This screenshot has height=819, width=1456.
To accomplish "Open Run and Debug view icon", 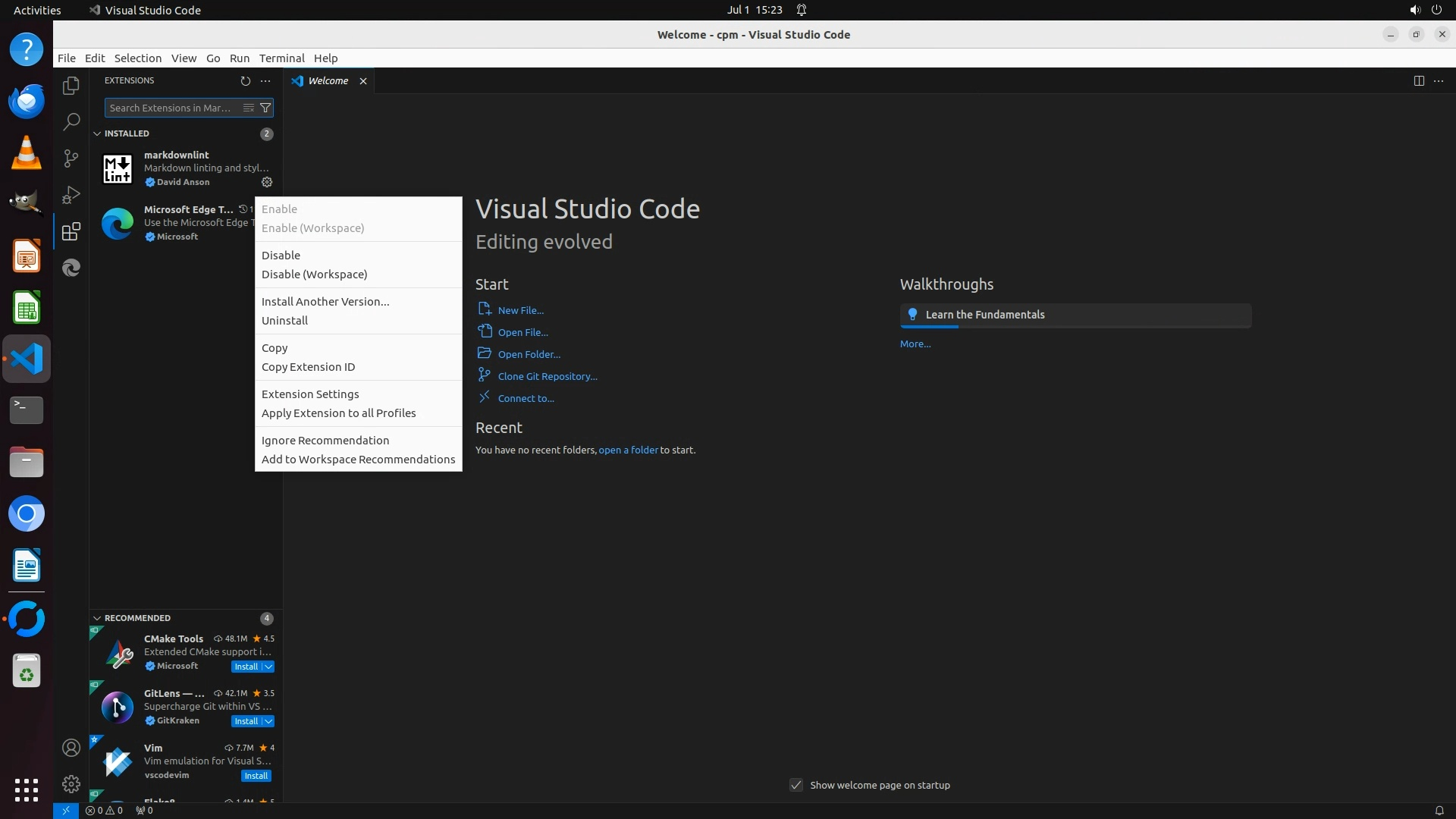I will pyautogui.click(x=71, y=195).
